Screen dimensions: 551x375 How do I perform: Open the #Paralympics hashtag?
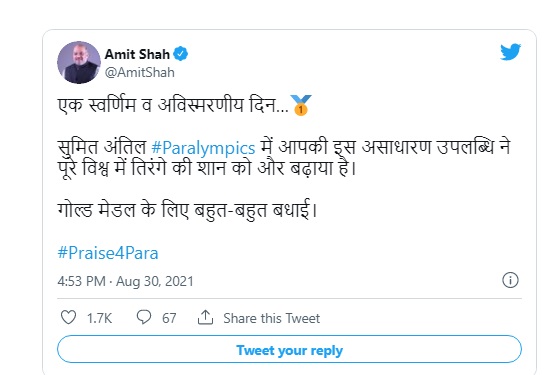click(203, 148)
